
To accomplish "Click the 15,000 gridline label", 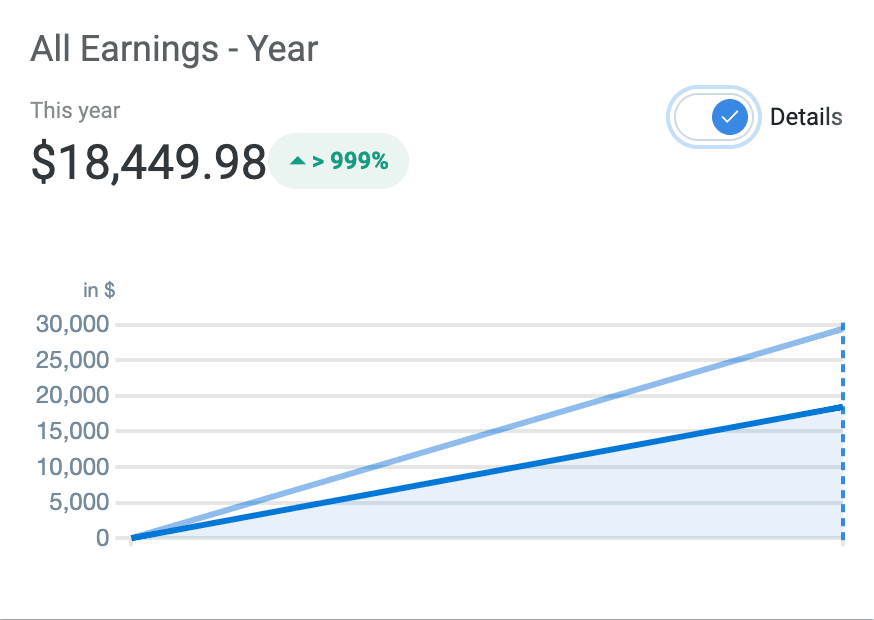I will coord(72,431).
